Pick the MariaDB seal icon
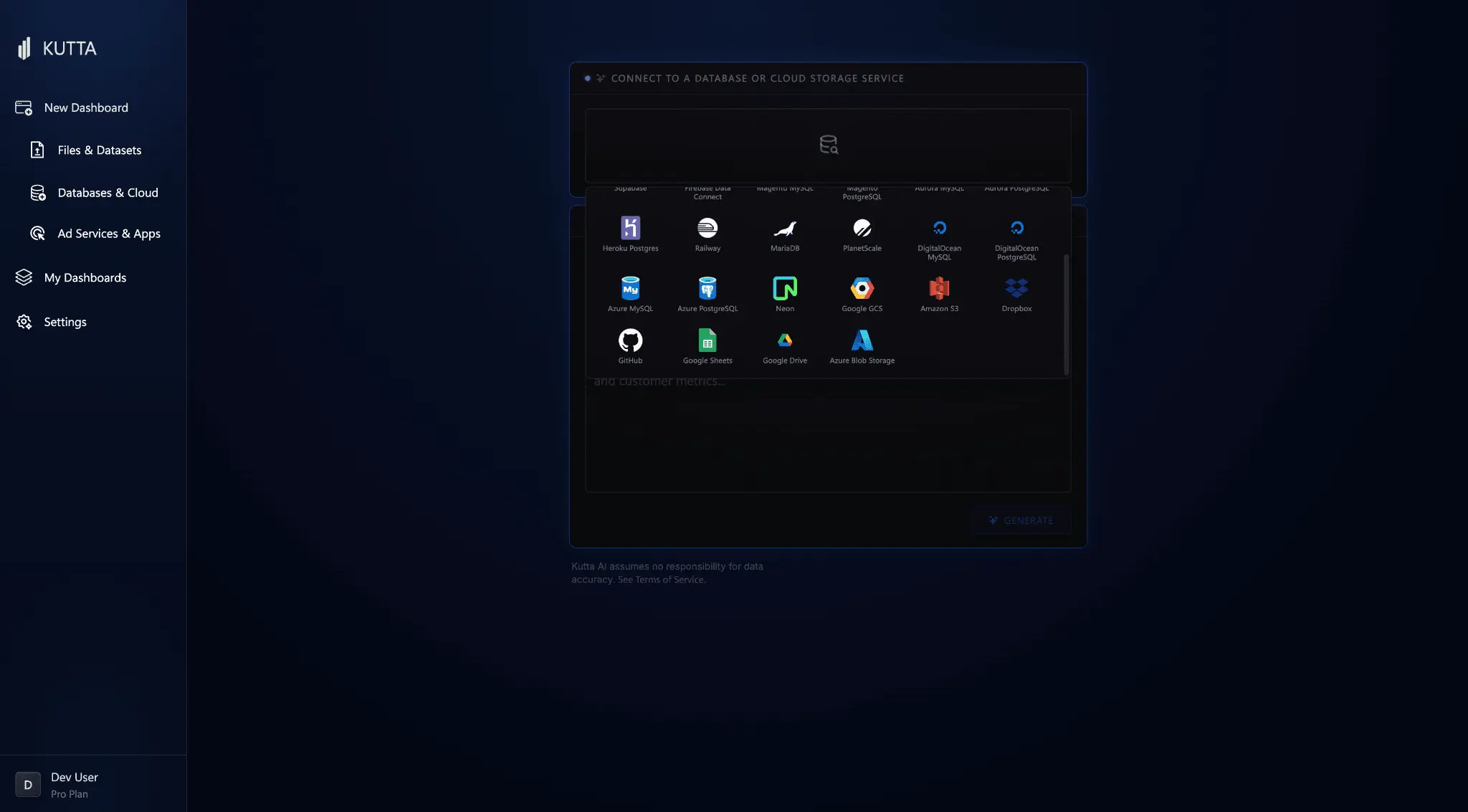Screen dimensions: 1468x812 (x=785, y=228)
